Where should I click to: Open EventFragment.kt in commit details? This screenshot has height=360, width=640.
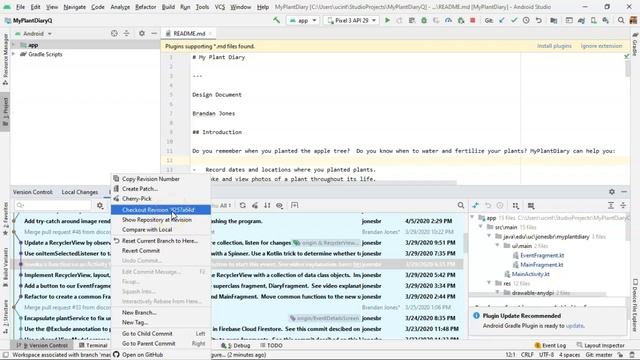542,255
